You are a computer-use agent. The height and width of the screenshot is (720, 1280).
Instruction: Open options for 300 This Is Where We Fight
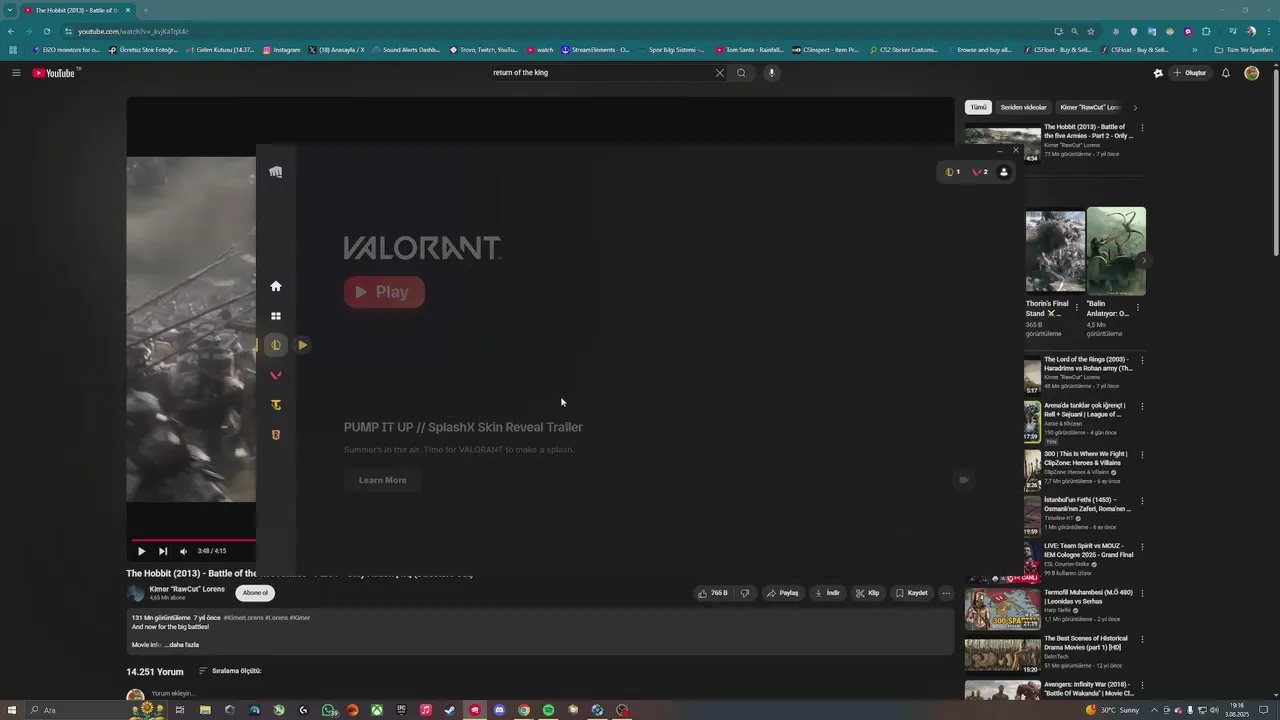click(1142, 455)
